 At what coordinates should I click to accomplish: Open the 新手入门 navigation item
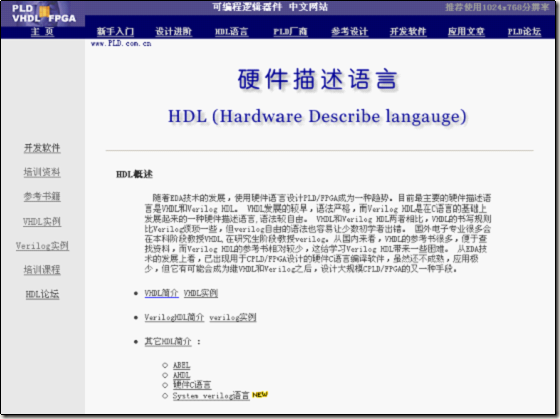(115, 31)
